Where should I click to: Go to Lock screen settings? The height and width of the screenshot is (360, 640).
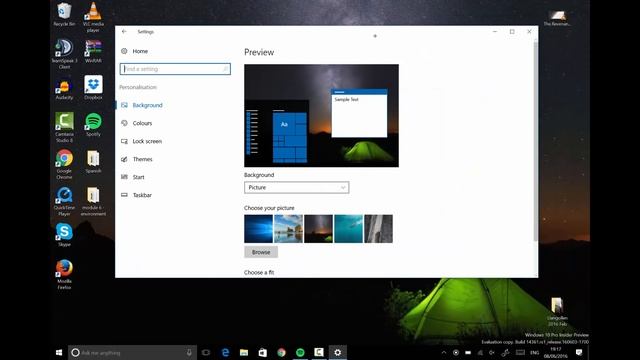click(x=142, y=141)
